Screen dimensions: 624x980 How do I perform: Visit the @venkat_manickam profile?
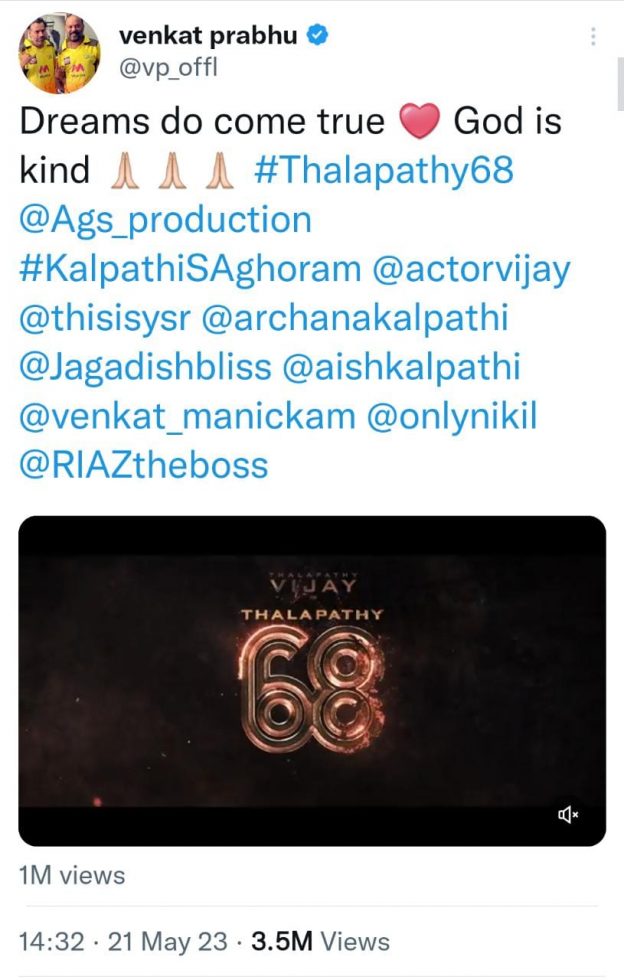point(187,417)
